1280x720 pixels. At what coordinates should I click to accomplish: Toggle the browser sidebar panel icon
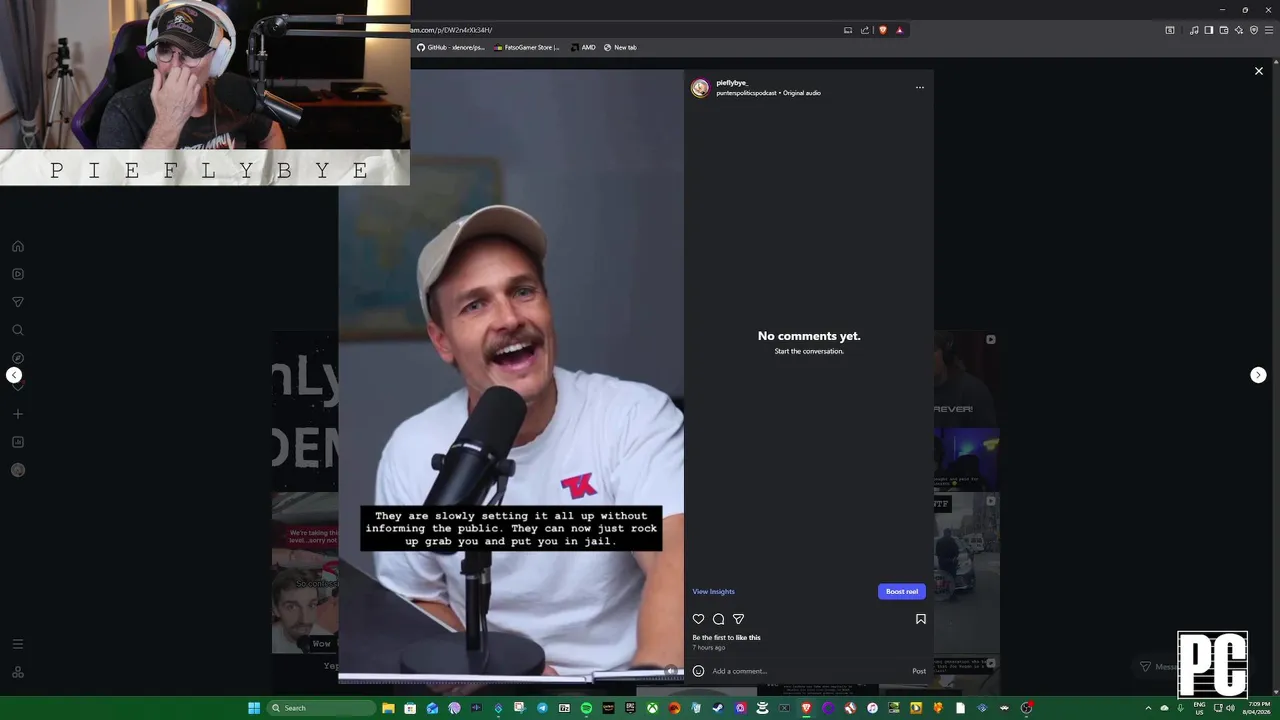click(x=1208, y=30)
